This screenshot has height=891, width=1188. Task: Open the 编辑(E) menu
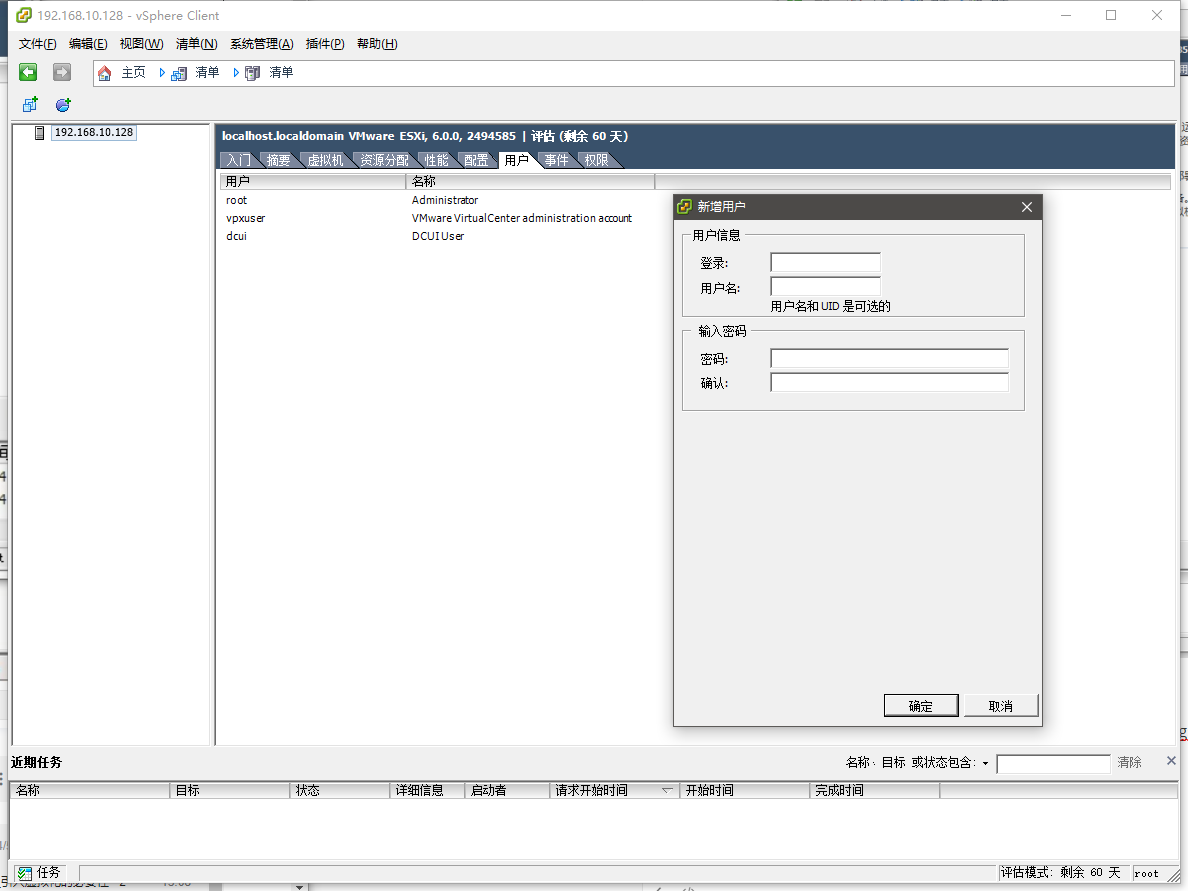88,44
